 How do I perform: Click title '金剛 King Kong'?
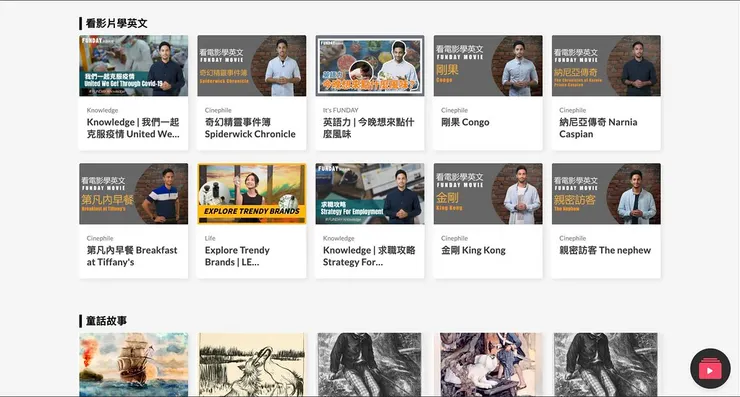click(x=473, y=250)
